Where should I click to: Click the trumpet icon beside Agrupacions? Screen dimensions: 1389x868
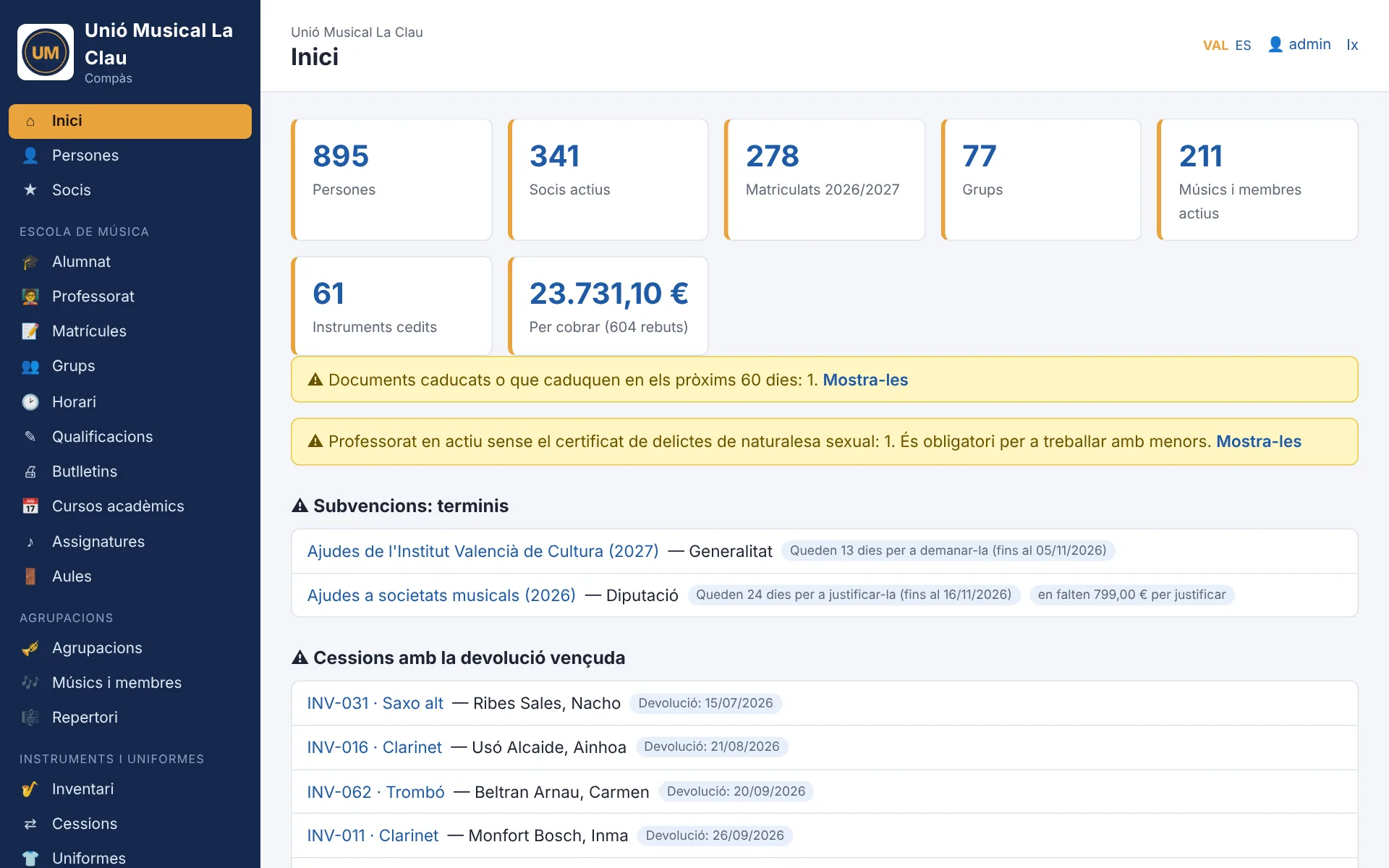coord(30,648)
